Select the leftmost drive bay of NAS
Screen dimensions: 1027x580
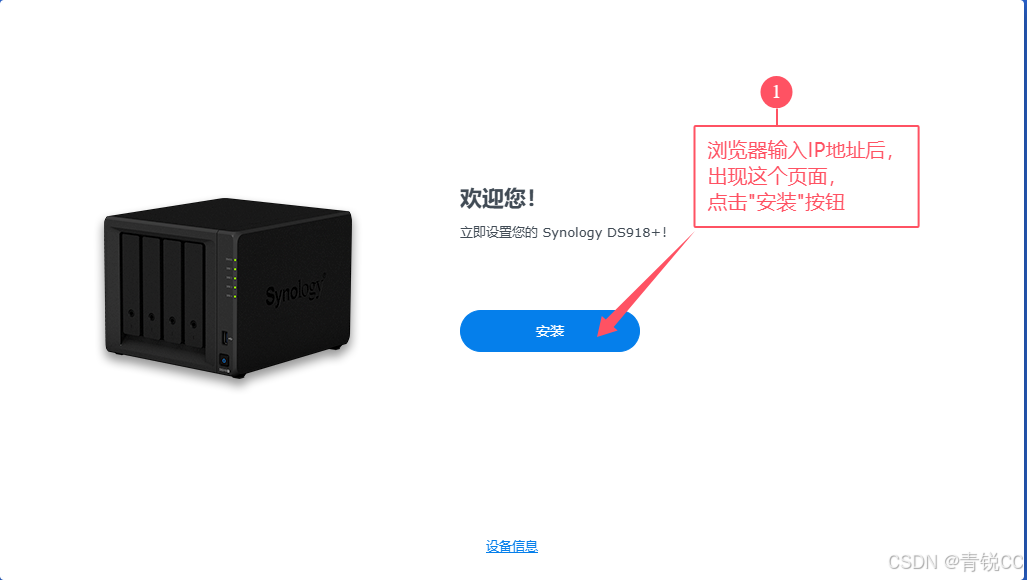coord(131,286)
